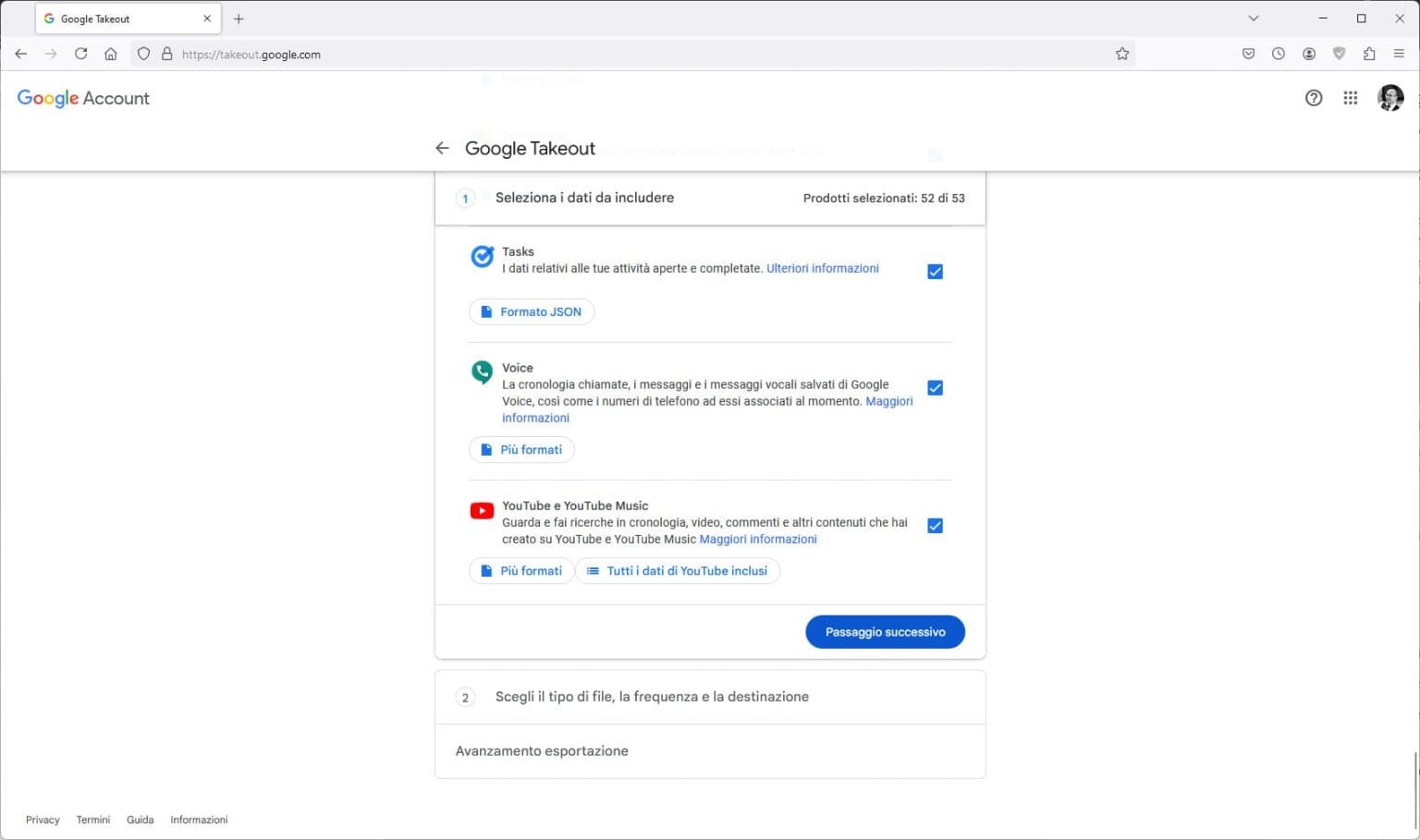The image size is (1420, 840).
Task: Uncheck the Voice checkbox
Action: pyautogui.click(x=935, y=388)
